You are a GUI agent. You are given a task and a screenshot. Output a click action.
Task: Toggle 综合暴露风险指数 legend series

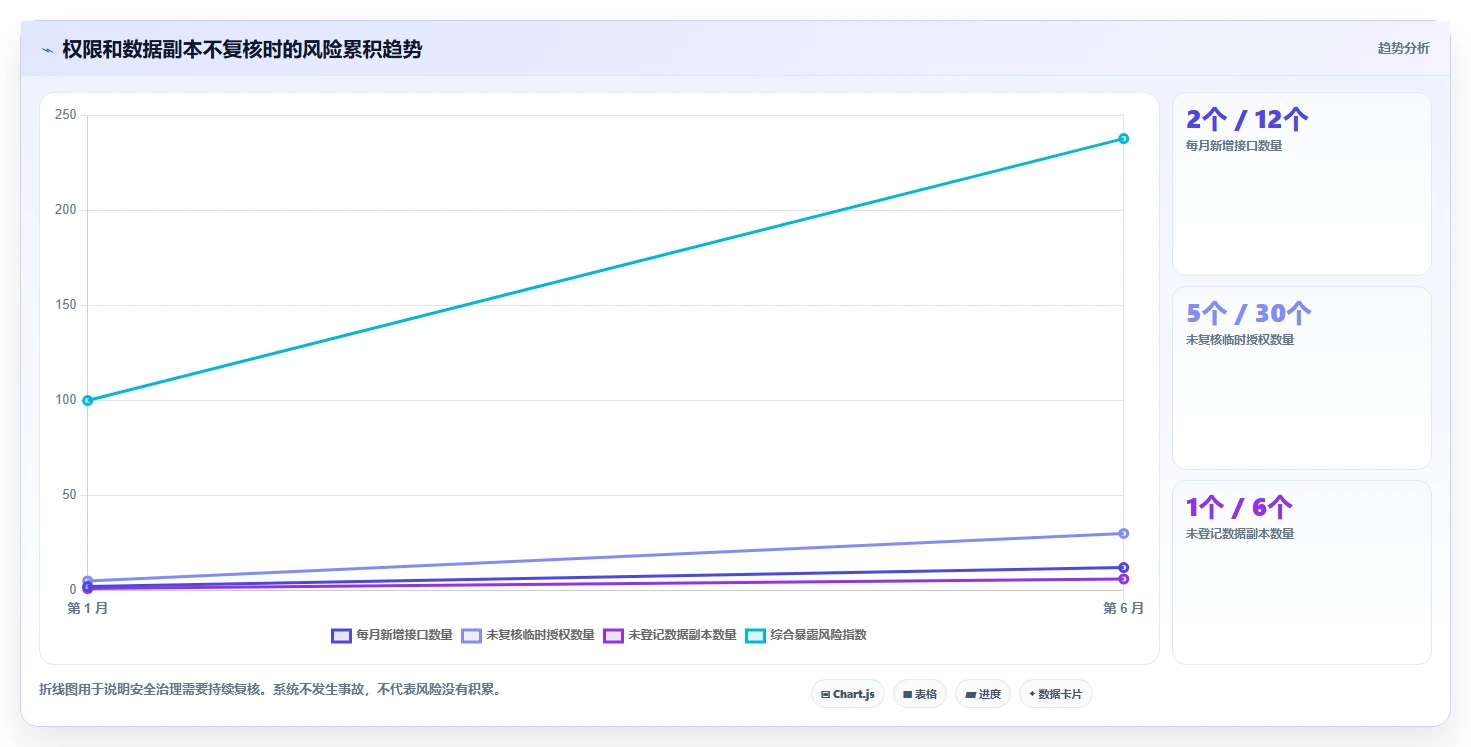(x=806, y=635)
